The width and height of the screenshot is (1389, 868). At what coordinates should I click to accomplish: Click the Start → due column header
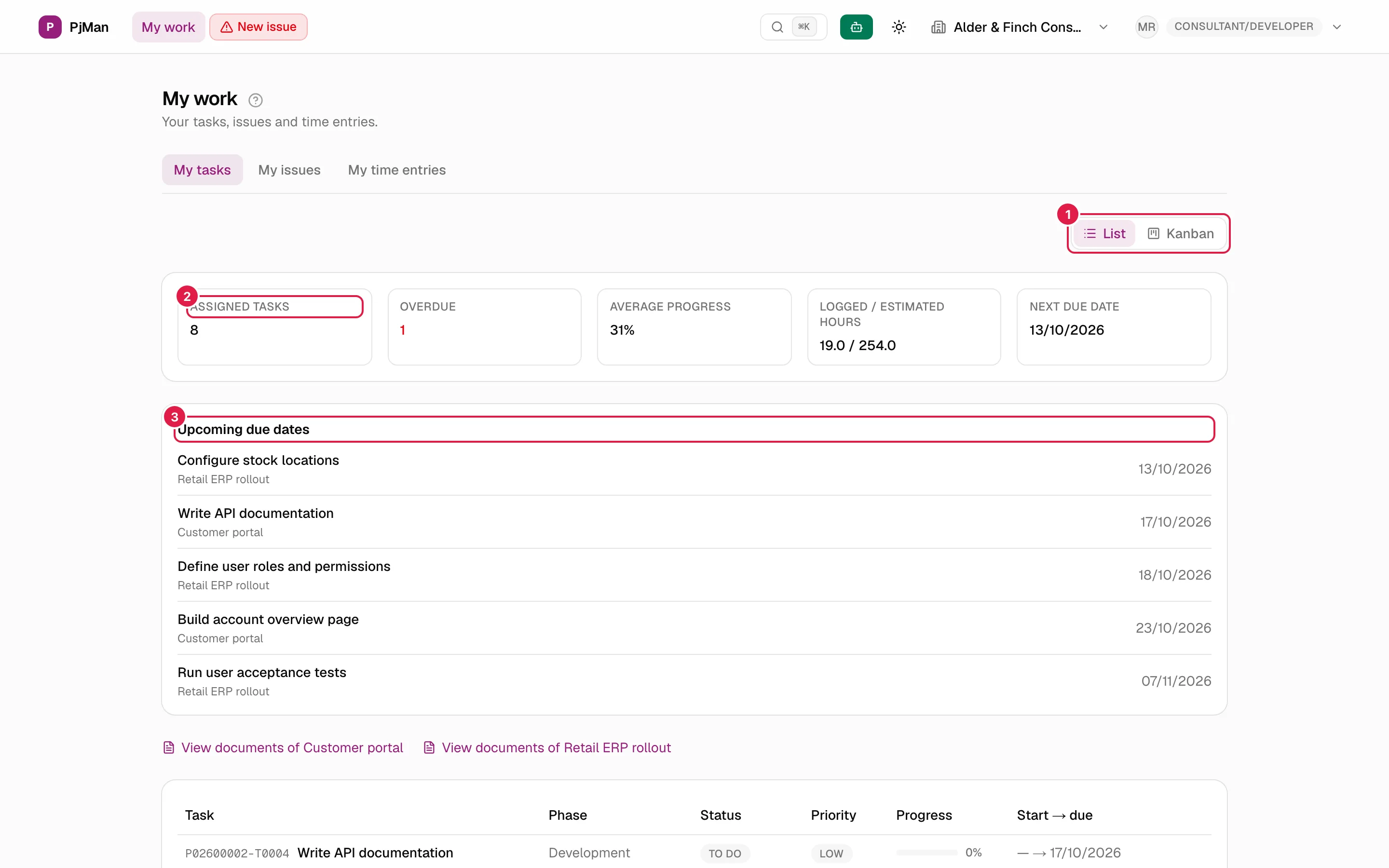pyautogui.click(x=1054, y=815)
